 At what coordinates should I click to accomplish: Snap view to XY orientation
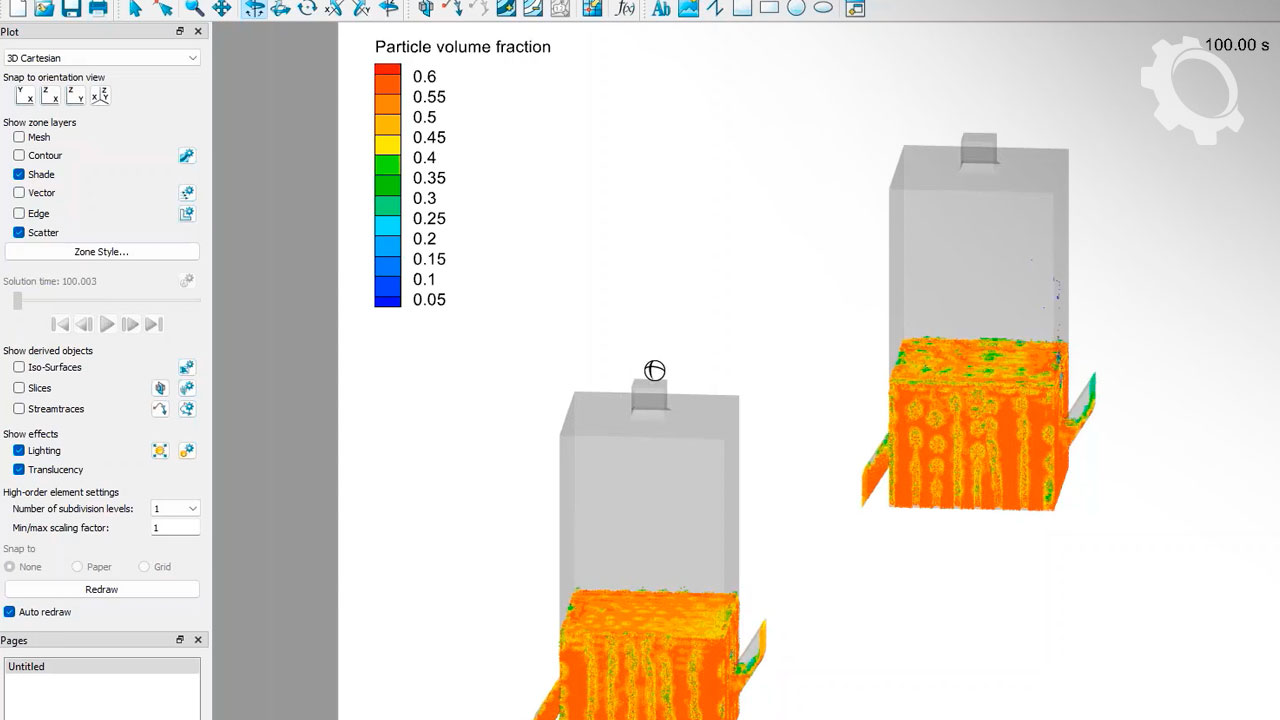tap(25, 96)
